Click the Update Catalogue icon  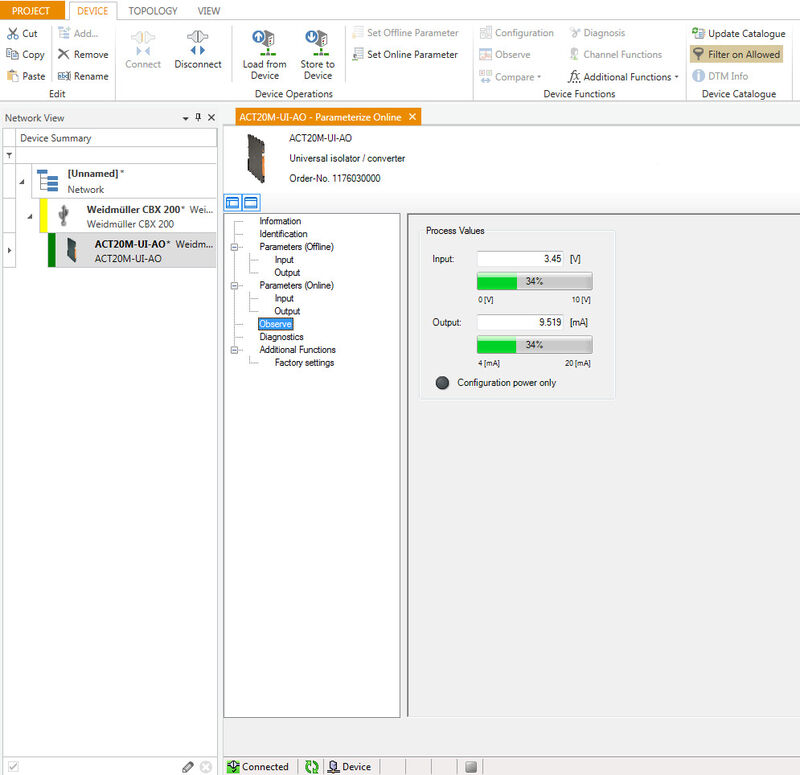coord(698,33)
